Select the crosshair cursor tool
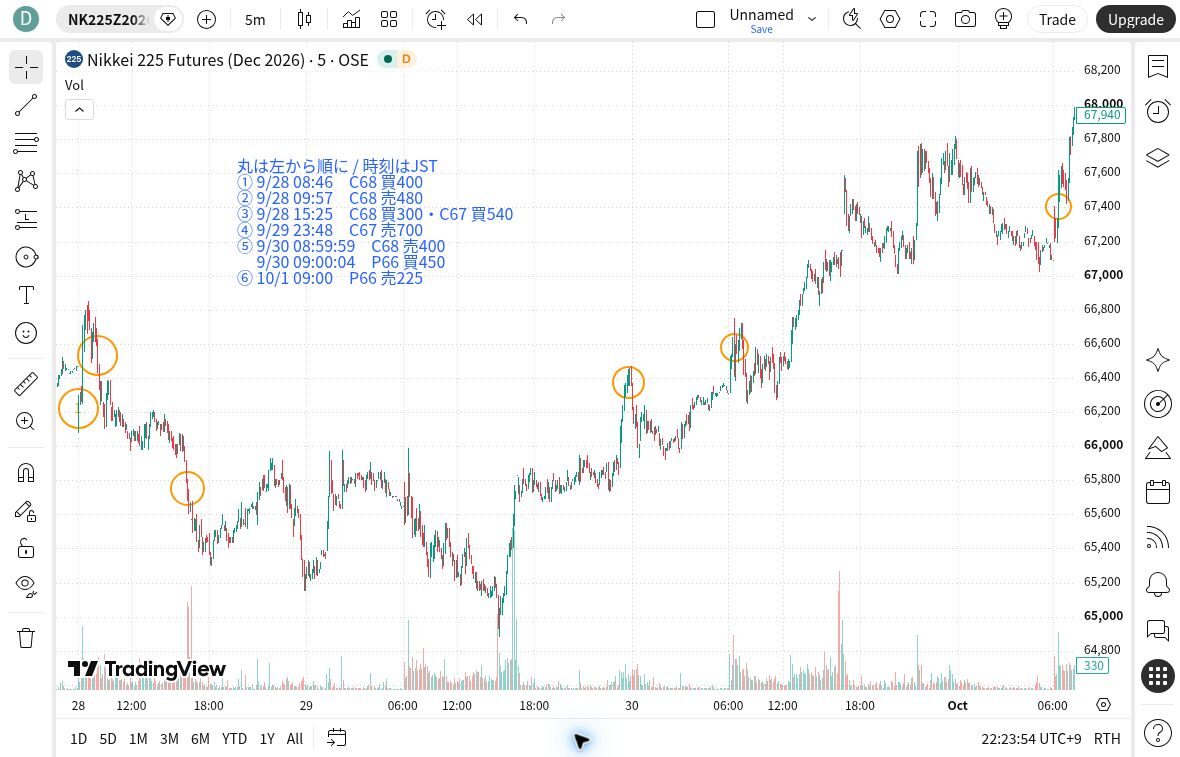Image resolution: width=1180 pixels, height=757 pixels. click(x=26, y=67)
